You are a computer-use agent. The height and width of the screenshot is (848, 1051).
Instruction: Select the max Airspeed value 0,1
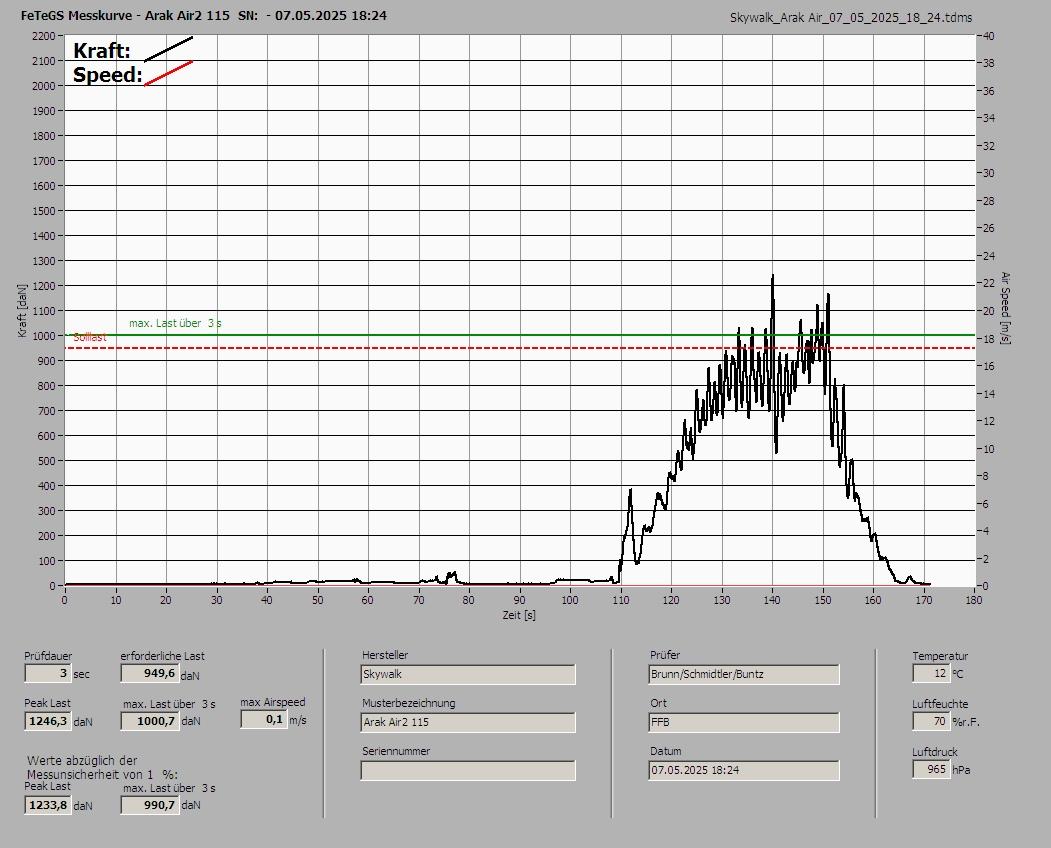[x=264, y=719]
